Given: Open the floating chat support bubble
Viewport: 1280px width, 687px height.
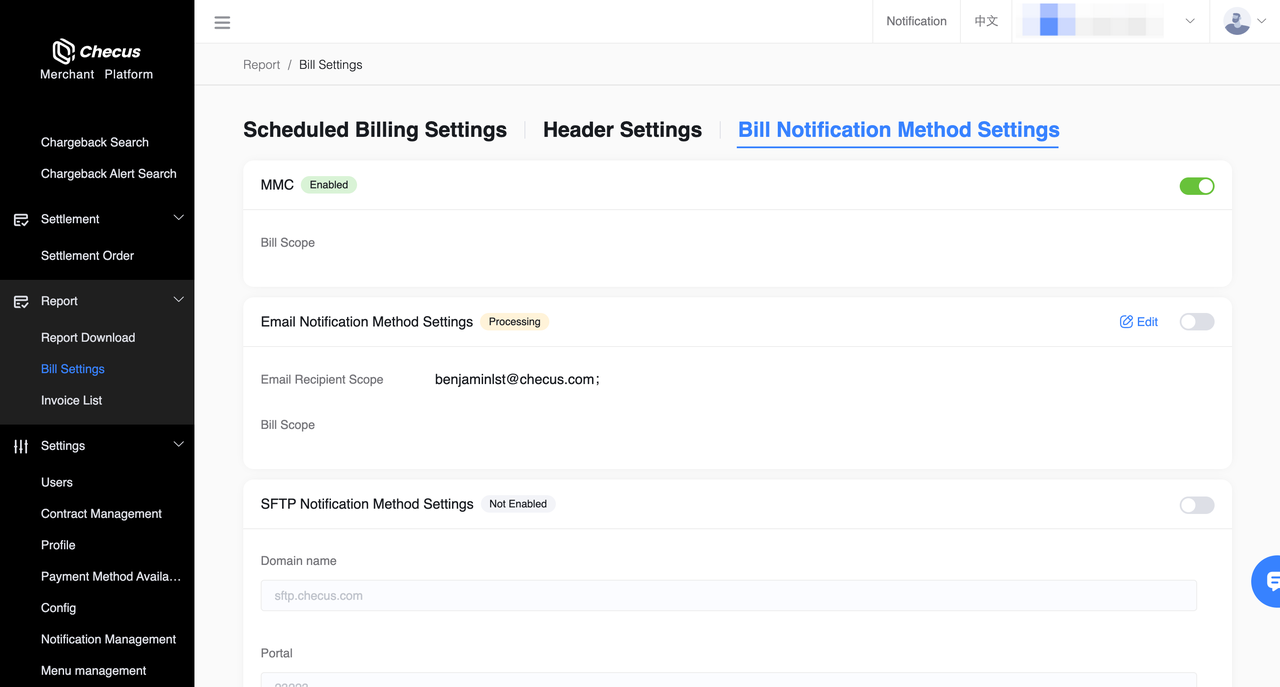Looking at the screenshot, I should pos(1268,581).
